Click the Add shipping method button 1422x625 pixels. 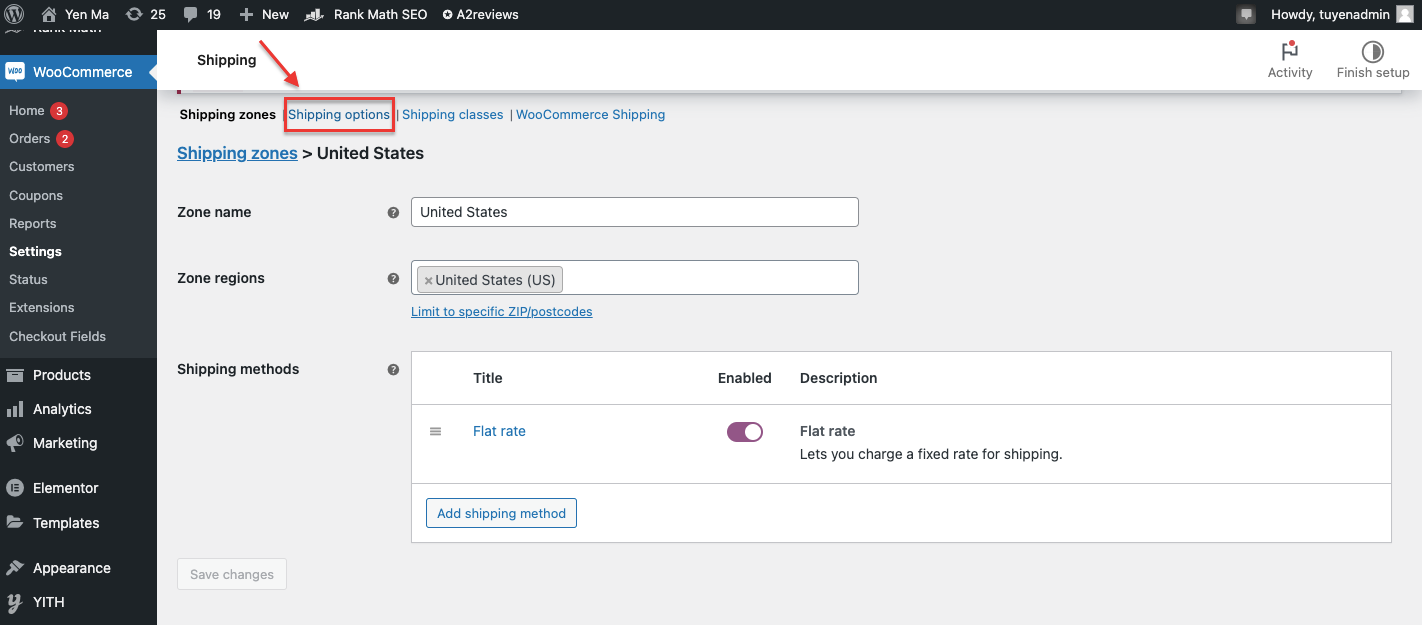coord(501,513)
